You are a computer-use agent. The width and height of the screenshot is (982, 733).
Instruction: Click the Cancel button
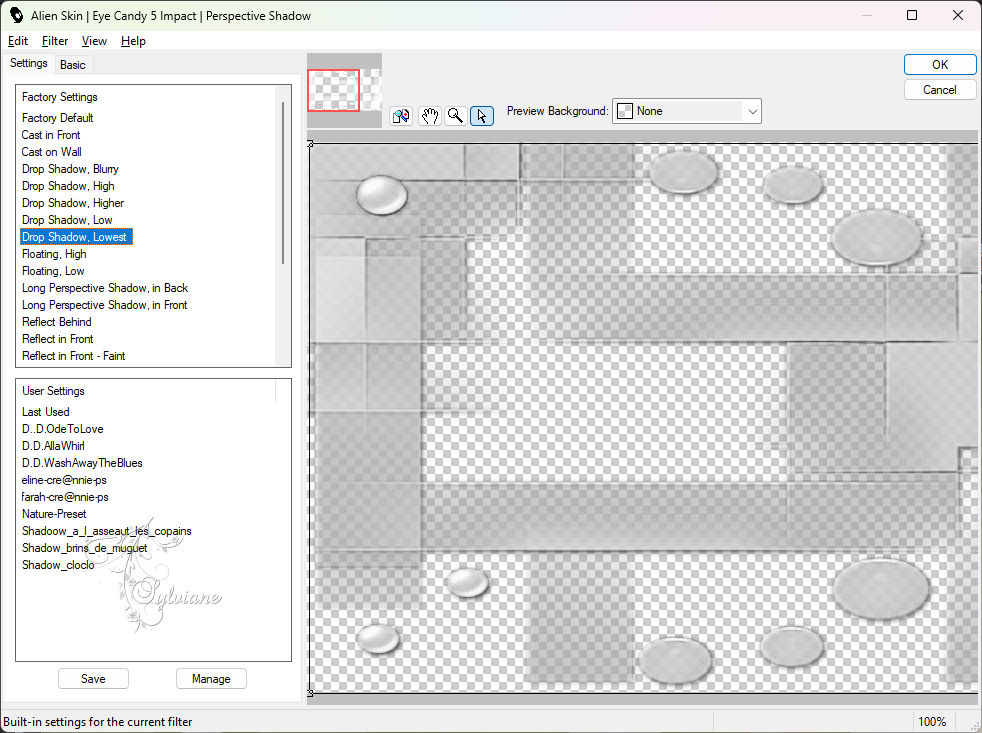939,90
